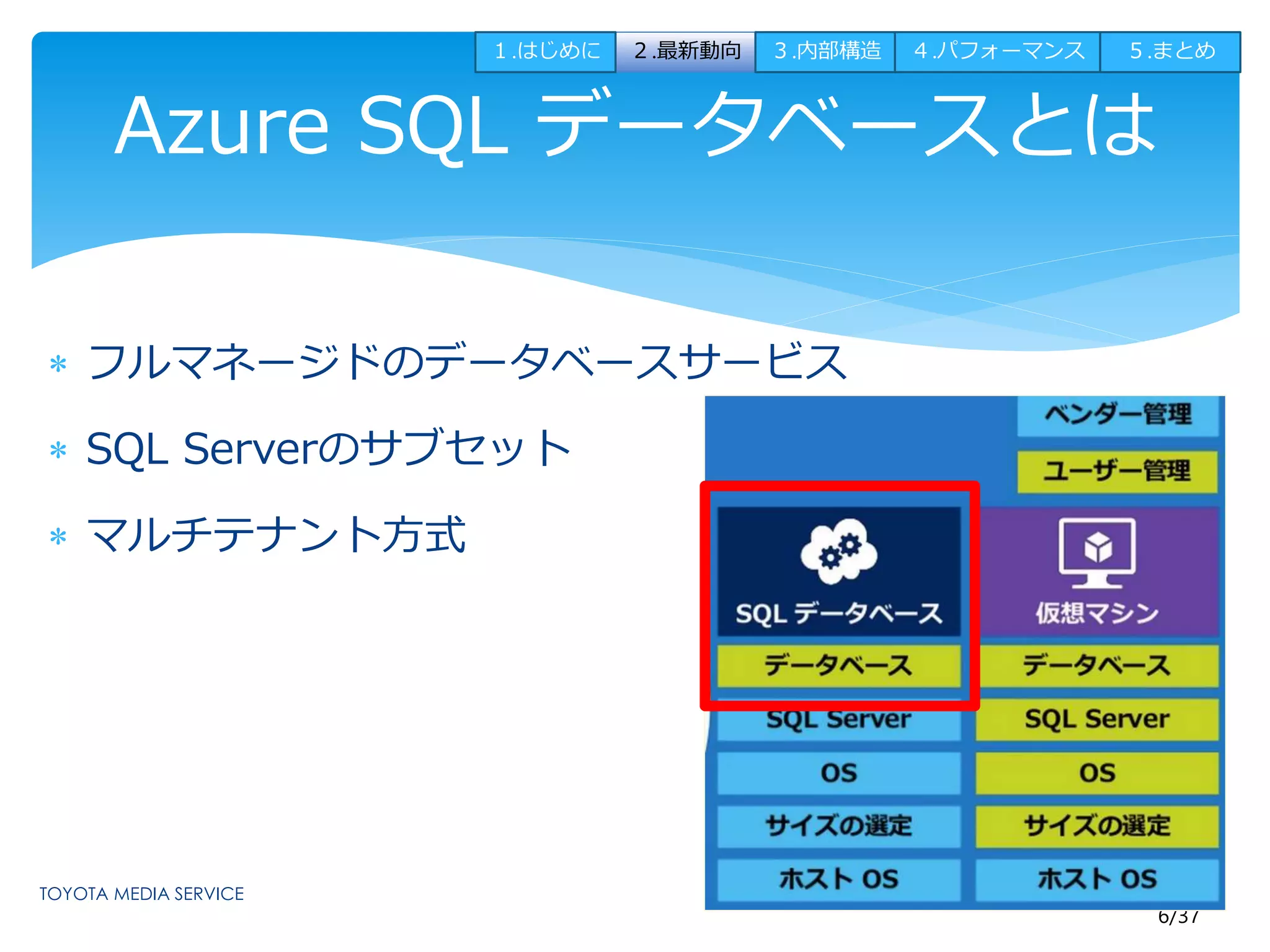This screenshot has height=952, width=1270.
Task: Select the 2.最新動向 section tab
Action: [686, 52]
